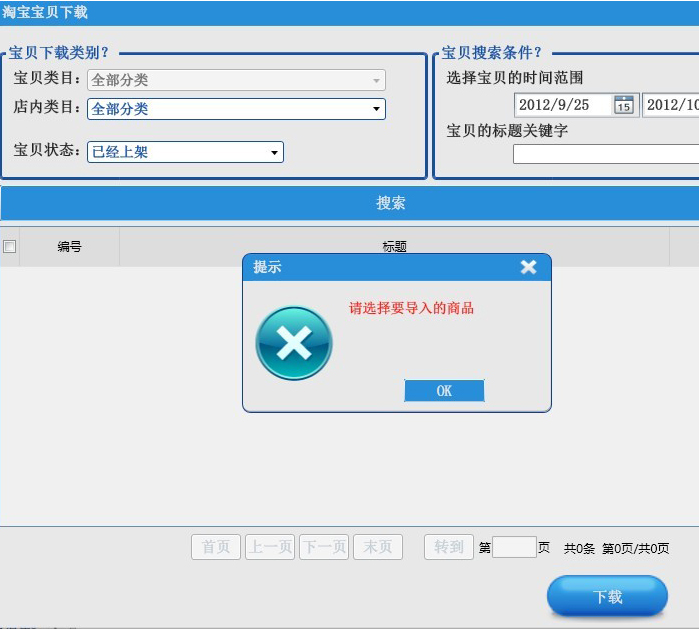Screen dimensions: 699x629
Task: Click the 提示 dialog title
Action: point(267,267)
